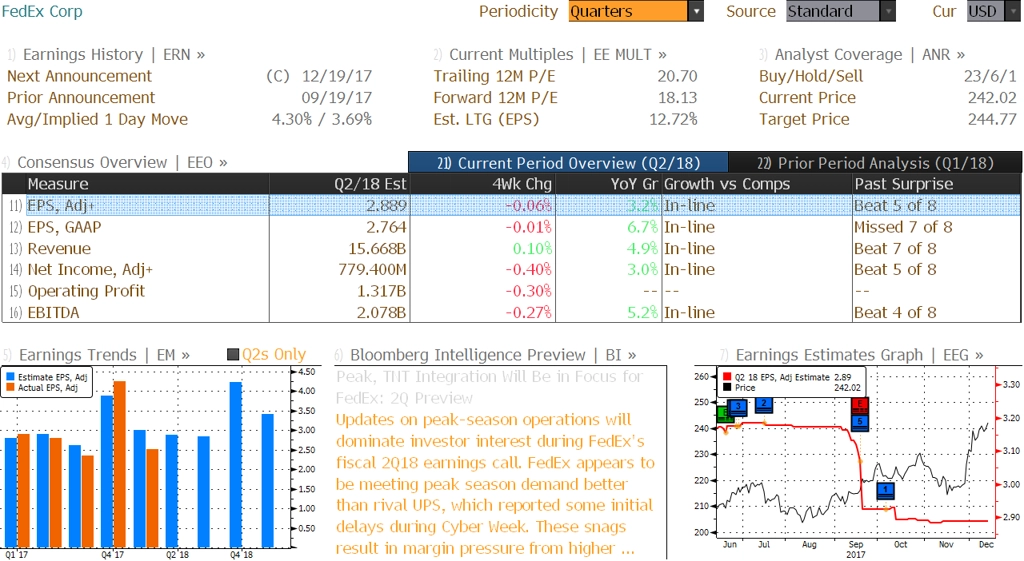Open the Source Standard dropdown

coord(840,11)
